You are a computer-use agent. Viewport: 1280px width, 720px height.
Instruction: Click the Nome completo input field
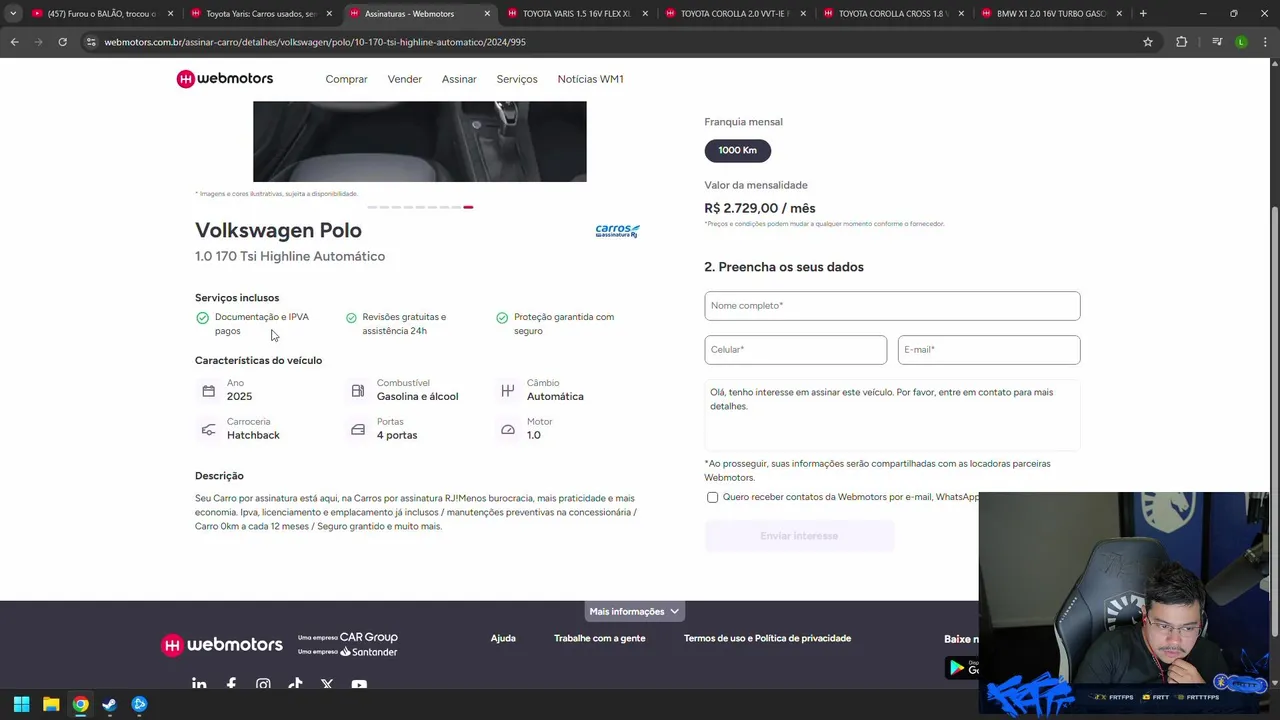click(892, 306)
